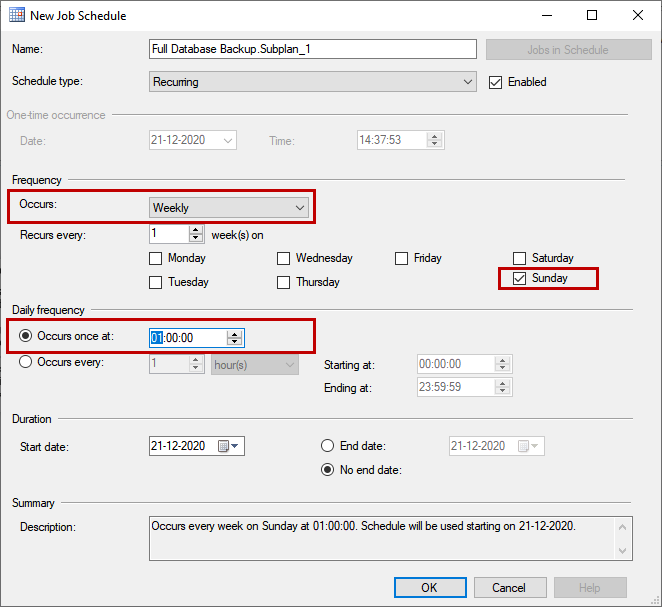Select the Occurs every radio button

pyautogui.click(x=26, y=362)
